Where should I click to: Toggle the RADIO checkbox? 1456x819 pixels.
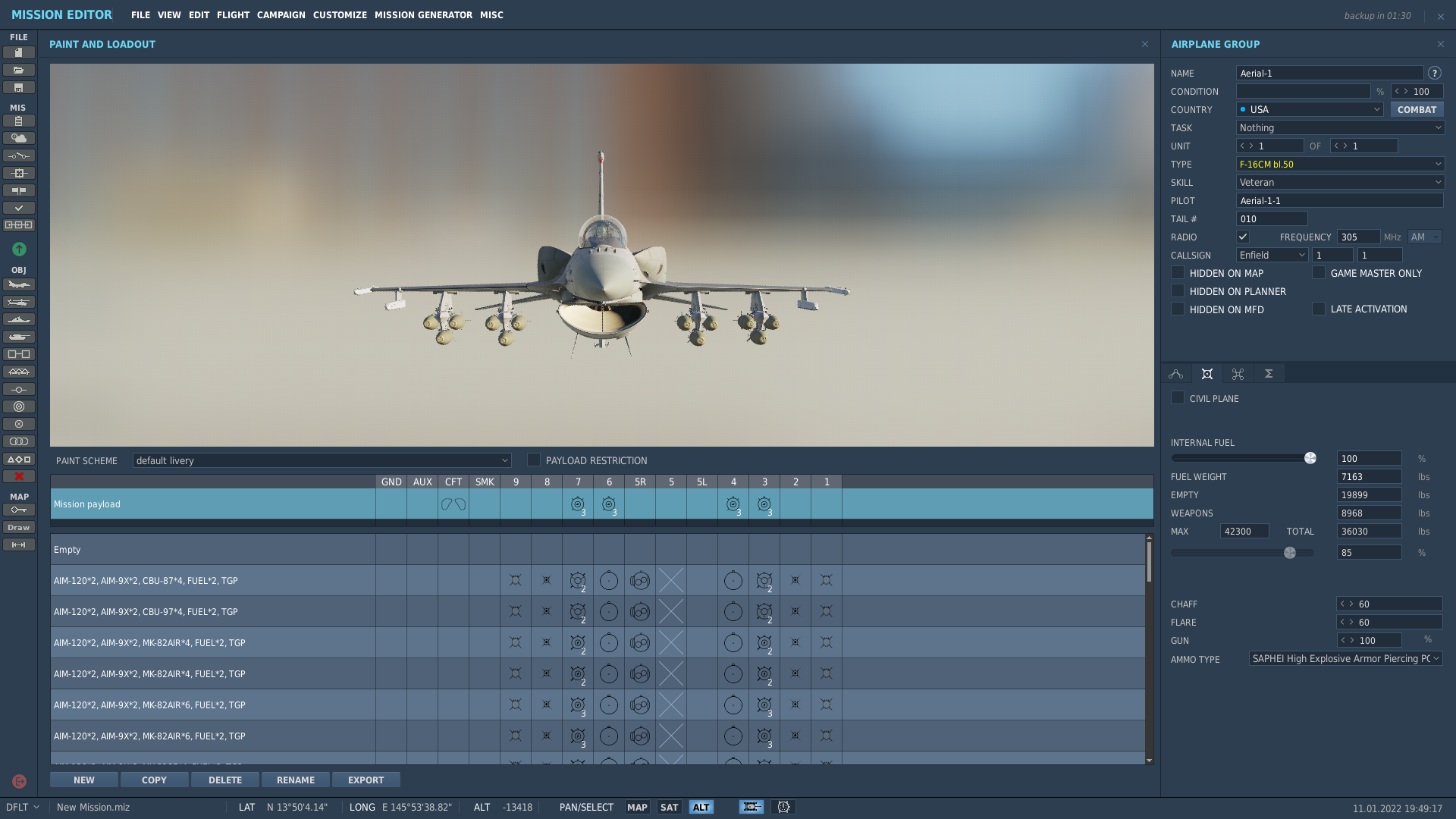[x=1243, y=237]
